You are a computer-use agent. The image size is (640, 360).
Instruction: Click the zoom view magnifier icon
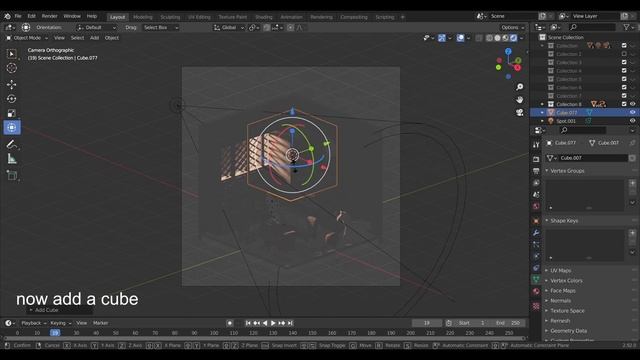pos(520,87)
